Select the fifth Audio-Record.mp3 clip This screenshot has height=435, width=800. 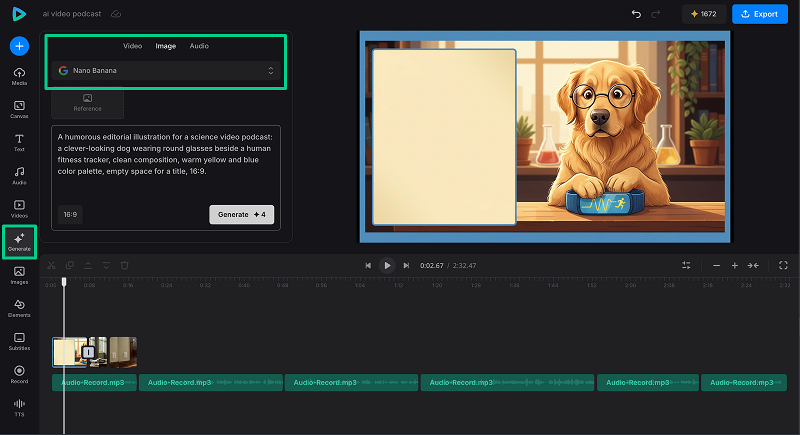(x=648, y=382)
